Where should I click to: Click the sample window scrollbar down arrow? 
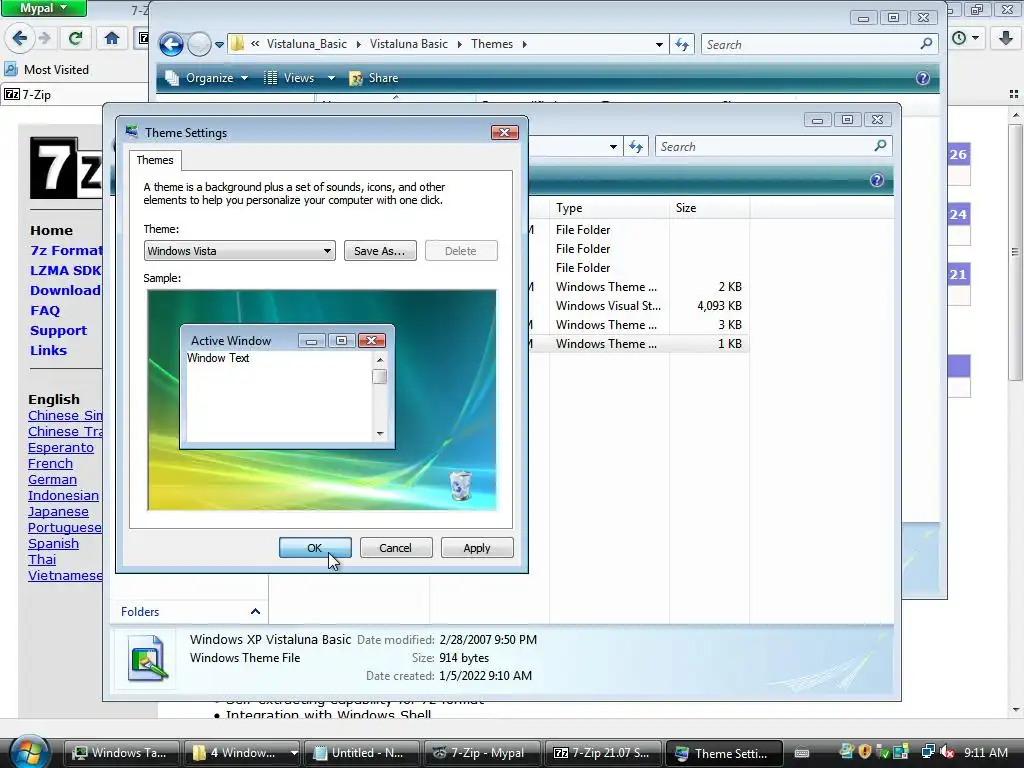click(380, 434)
